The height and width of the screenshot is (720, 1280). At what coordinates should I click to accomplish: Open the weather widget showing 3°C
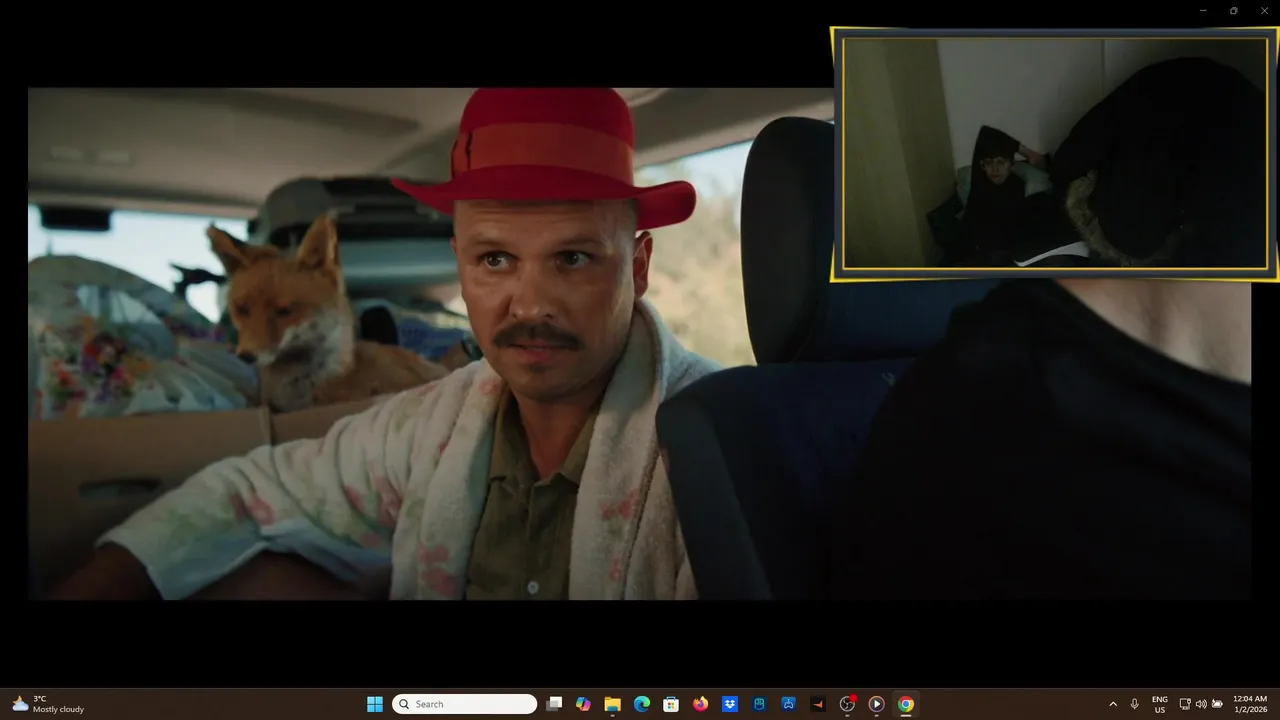(48, 704)
